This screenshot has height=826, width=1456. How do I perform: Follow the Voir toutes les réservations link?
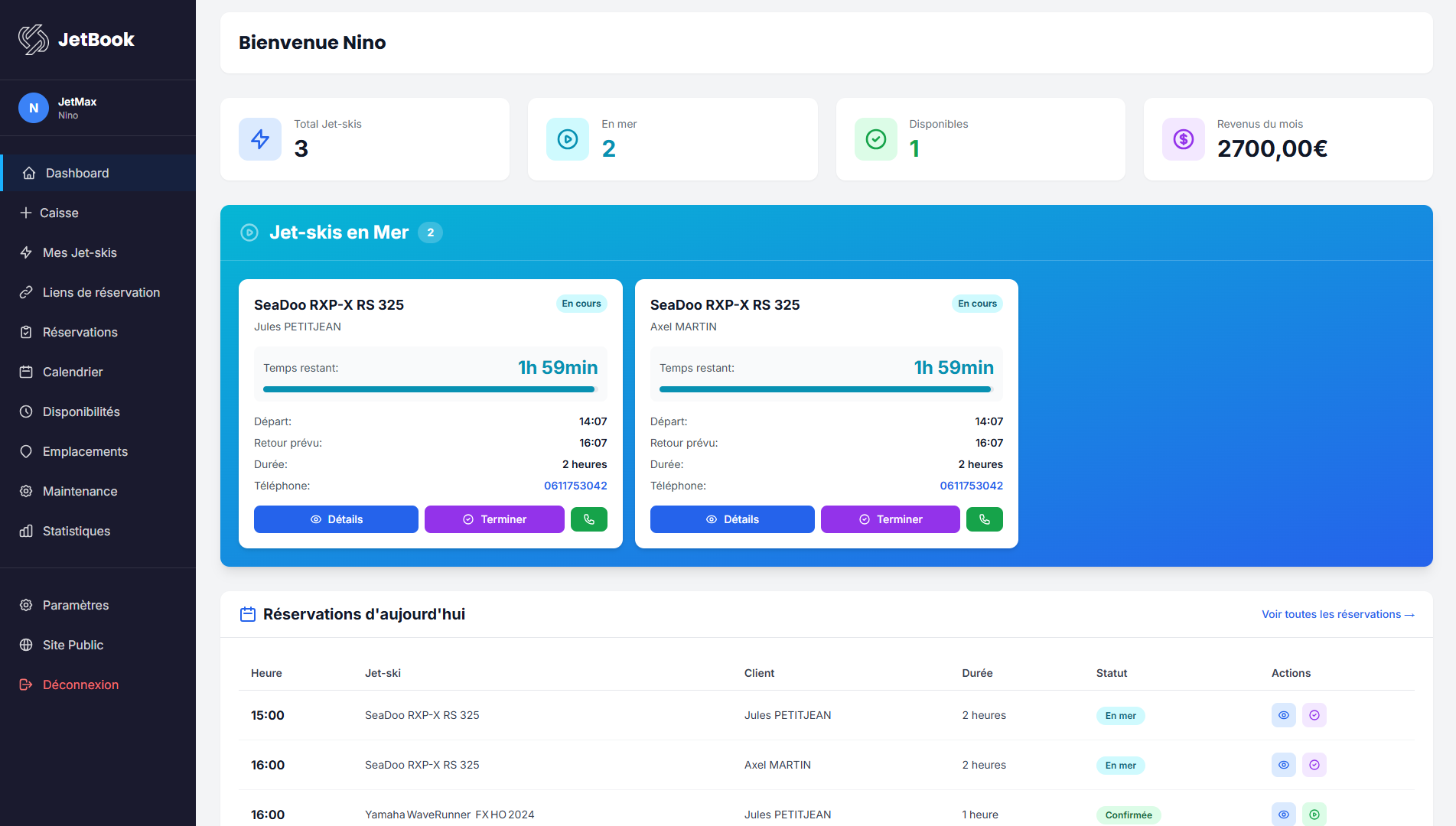coord(1337,614)
